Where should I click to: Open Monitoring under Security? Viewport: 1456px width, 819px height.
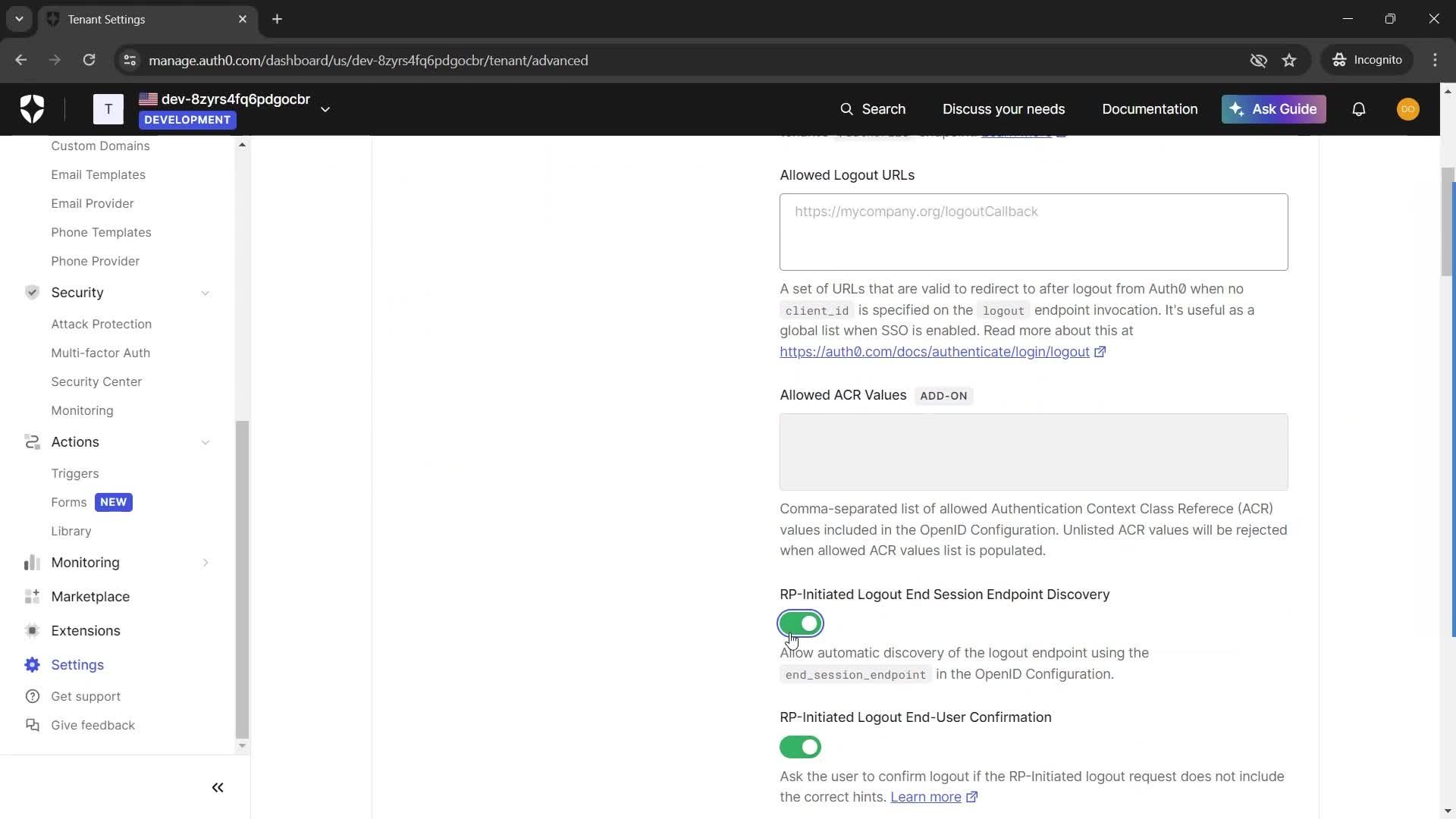coord(82,410)
